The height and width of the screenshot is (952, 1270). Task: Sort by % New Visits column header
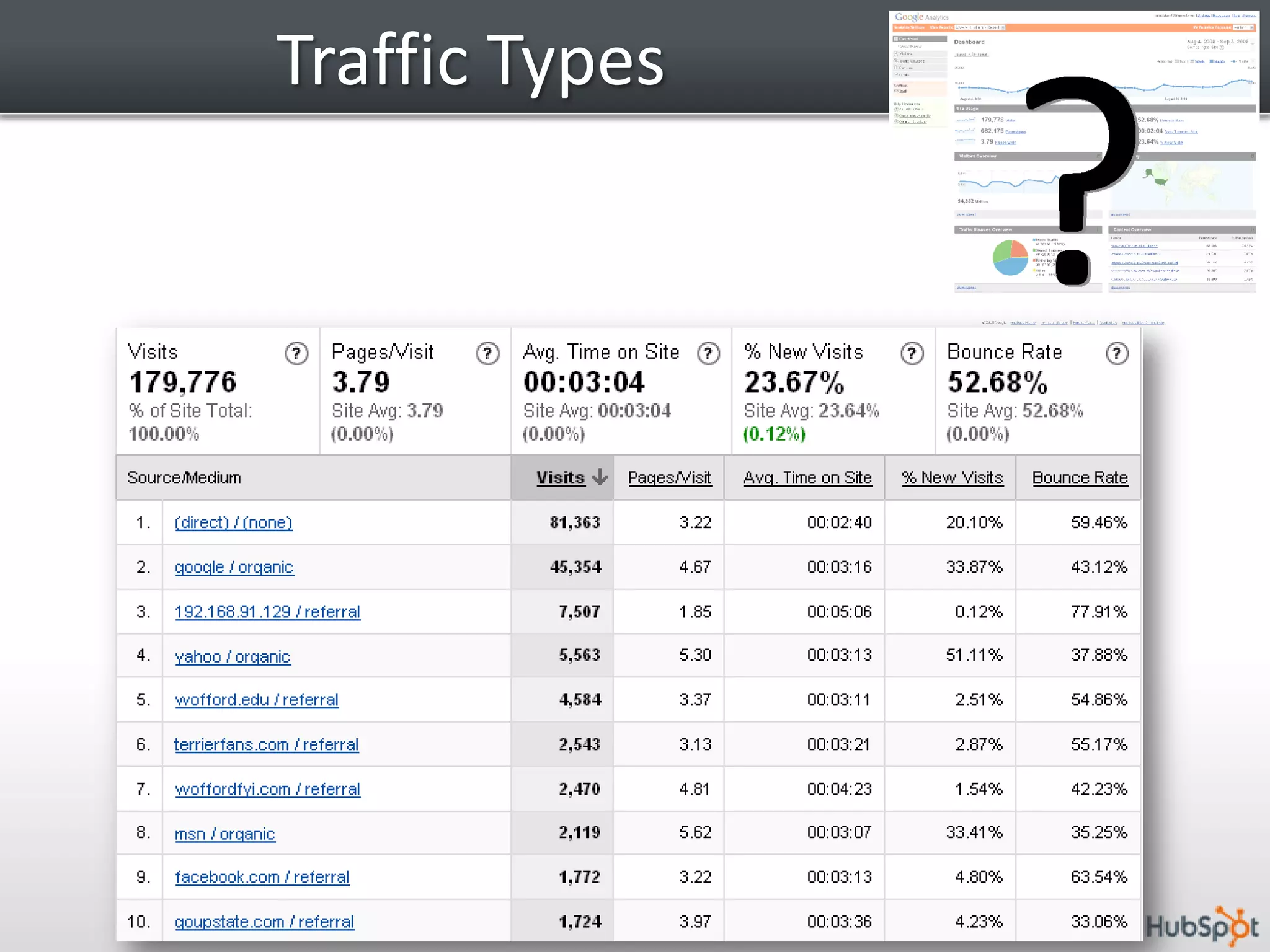952,478
